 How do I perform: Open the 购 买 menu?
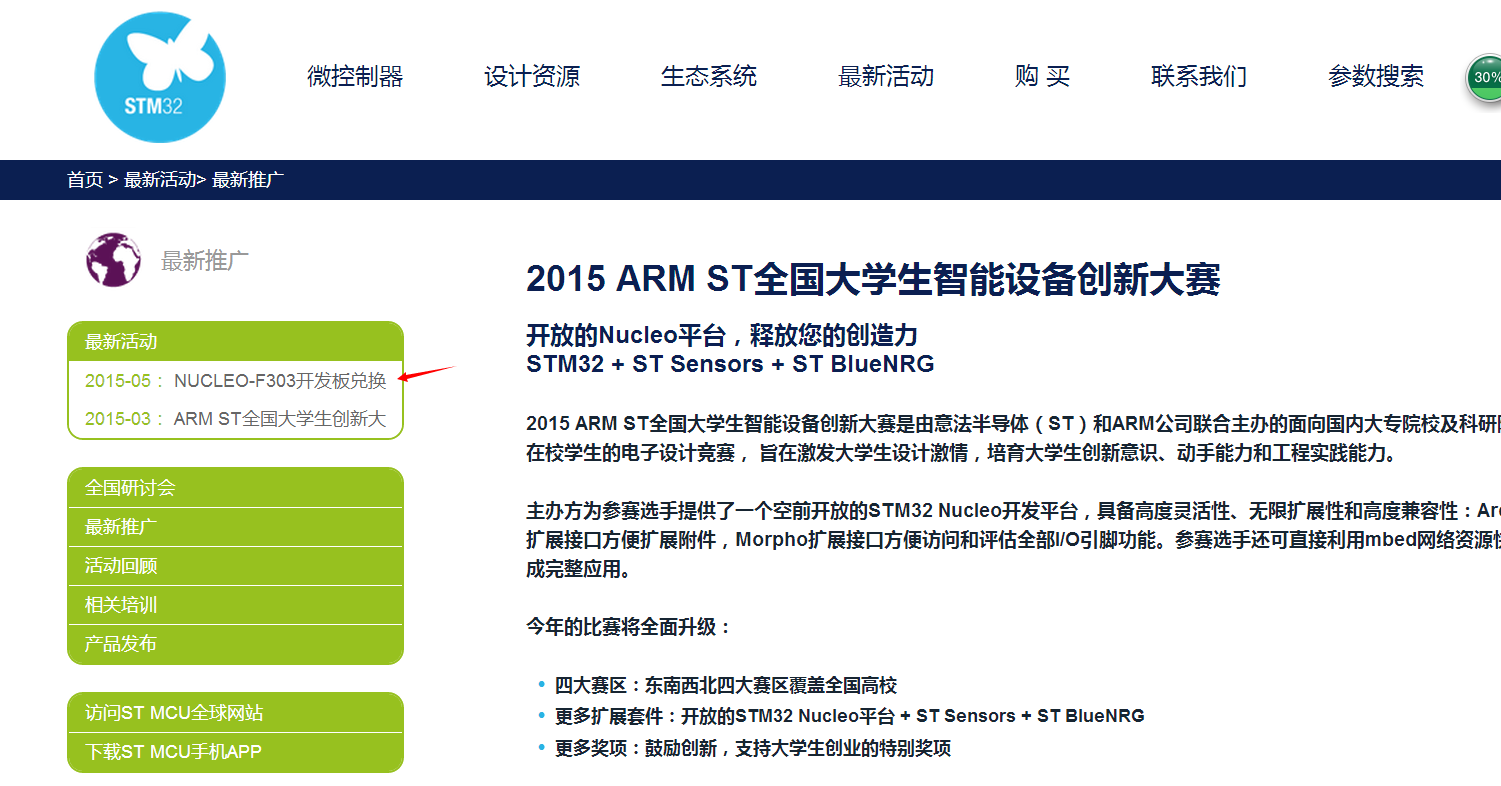point(1042,76)
